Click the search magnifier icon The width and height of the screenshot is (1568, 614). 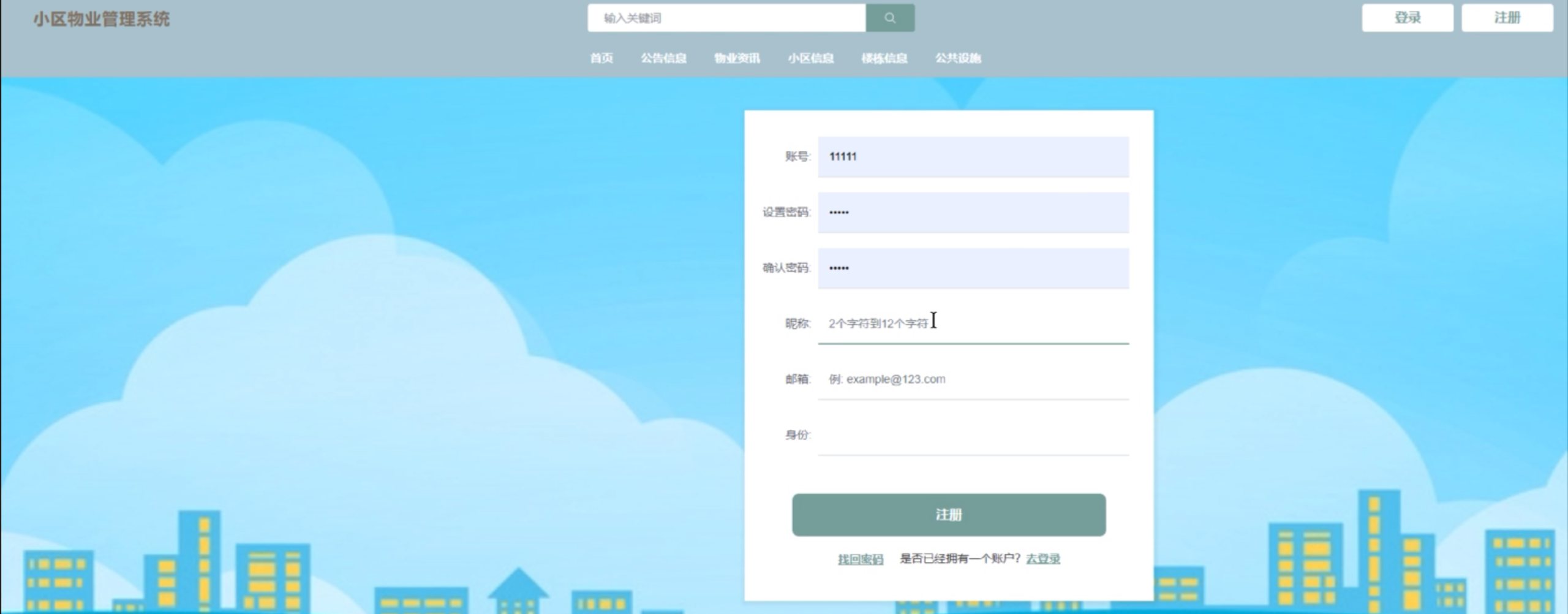(x=890, y=17)
